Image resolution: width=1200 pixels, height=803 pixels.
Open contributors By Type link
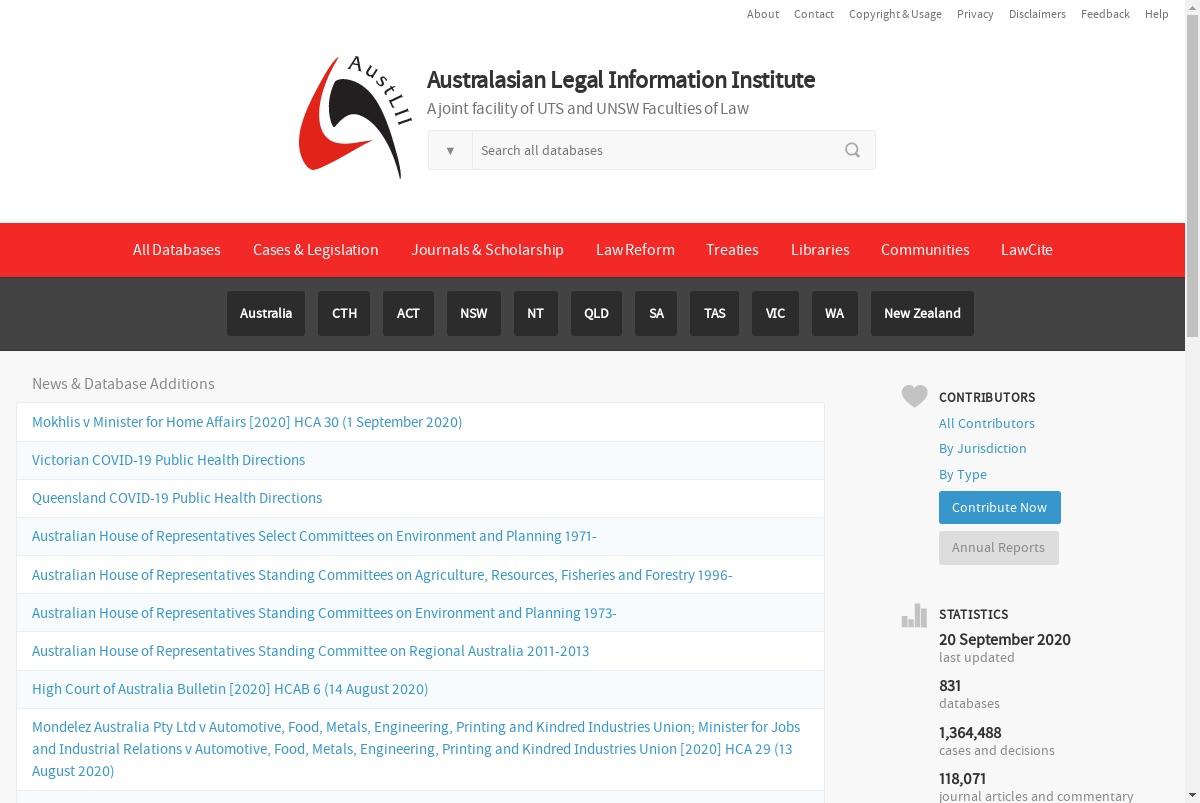(x=963, y=474)
